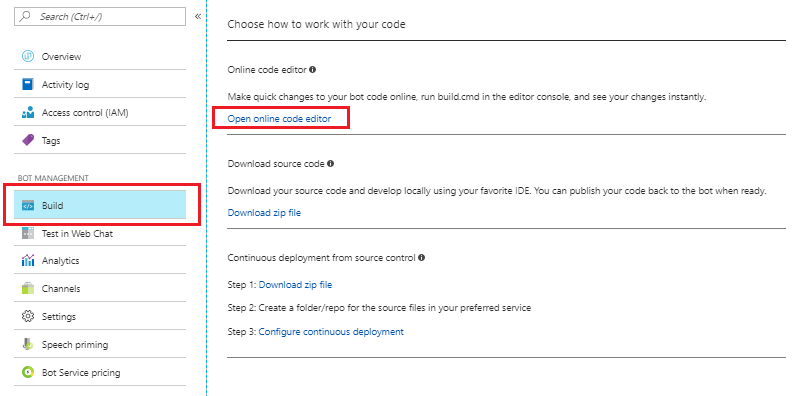This screenshot has height=396, width=795.
Task: Click the Channels box icon
Action: click(x=27, y=289)
